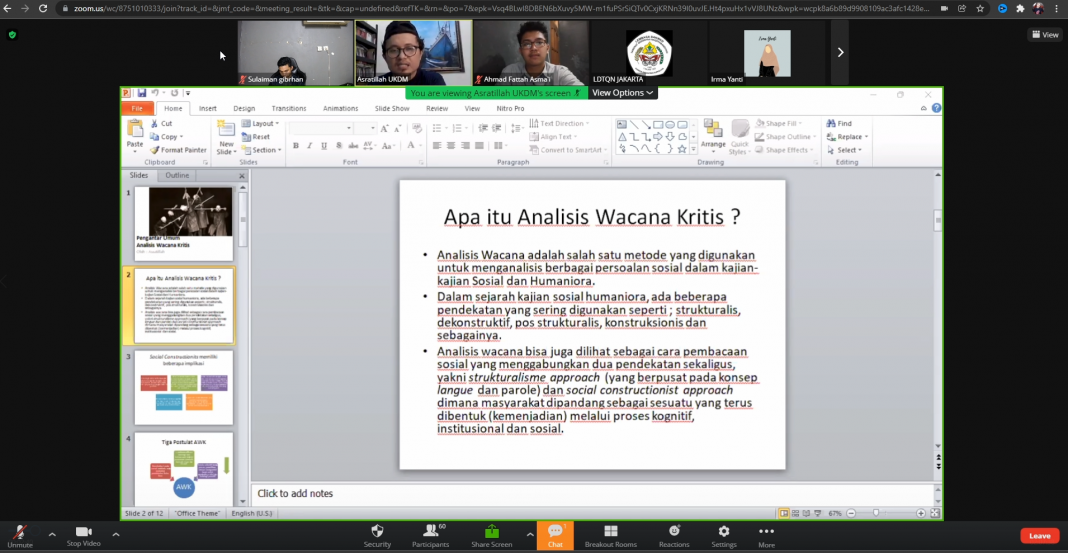Click the View button at top right
The height and width of the screenshot is (553, 1068).
(x=1045, y=34)
